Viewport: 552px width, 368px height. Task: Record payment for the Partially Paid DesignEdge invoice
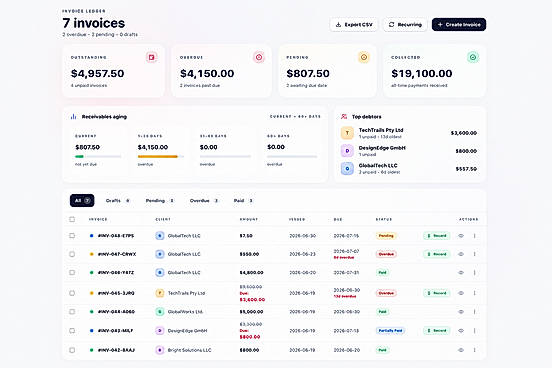[x=437, y=331]
